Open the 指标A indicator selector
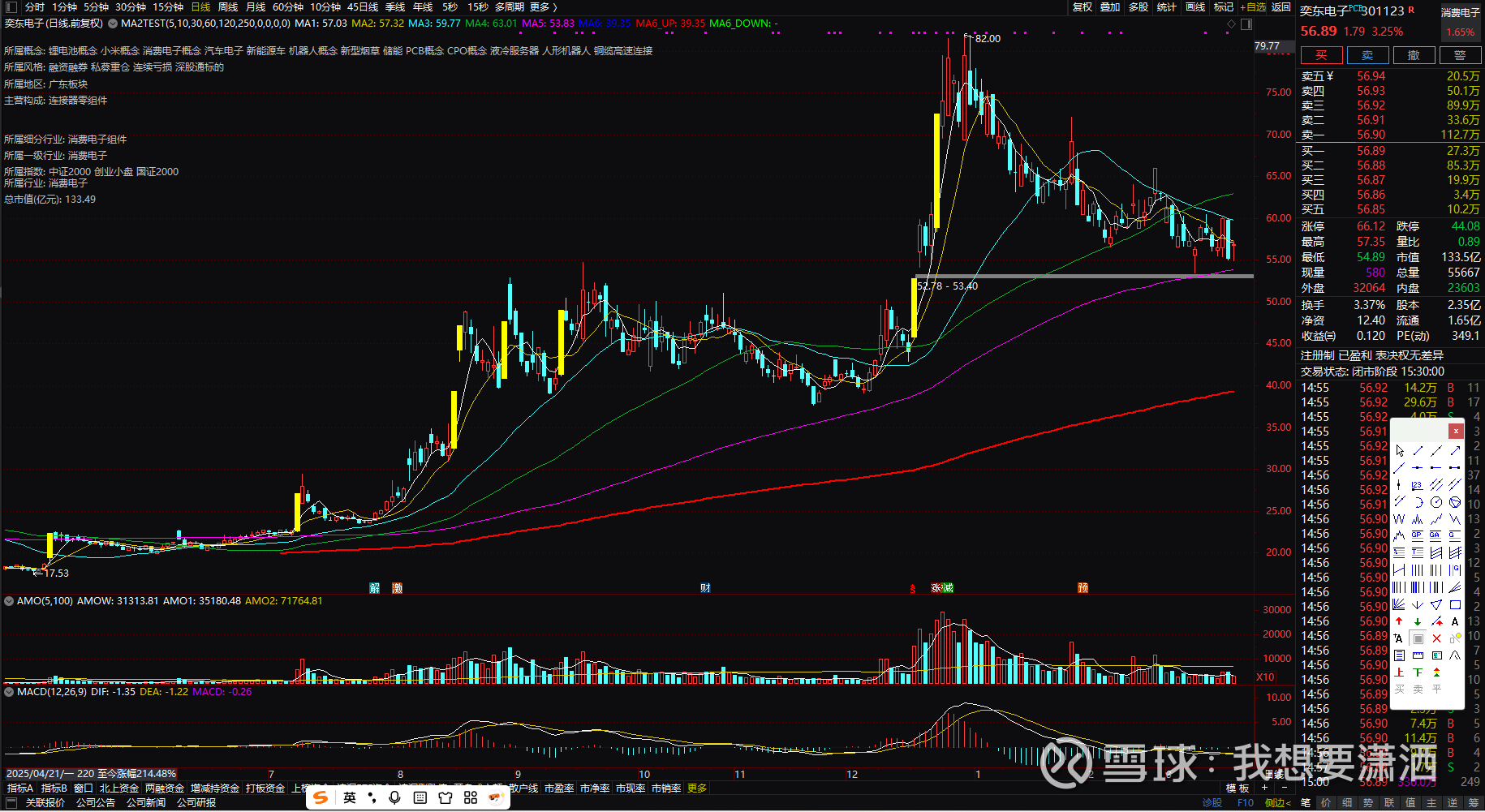 (x=20, y=788)
